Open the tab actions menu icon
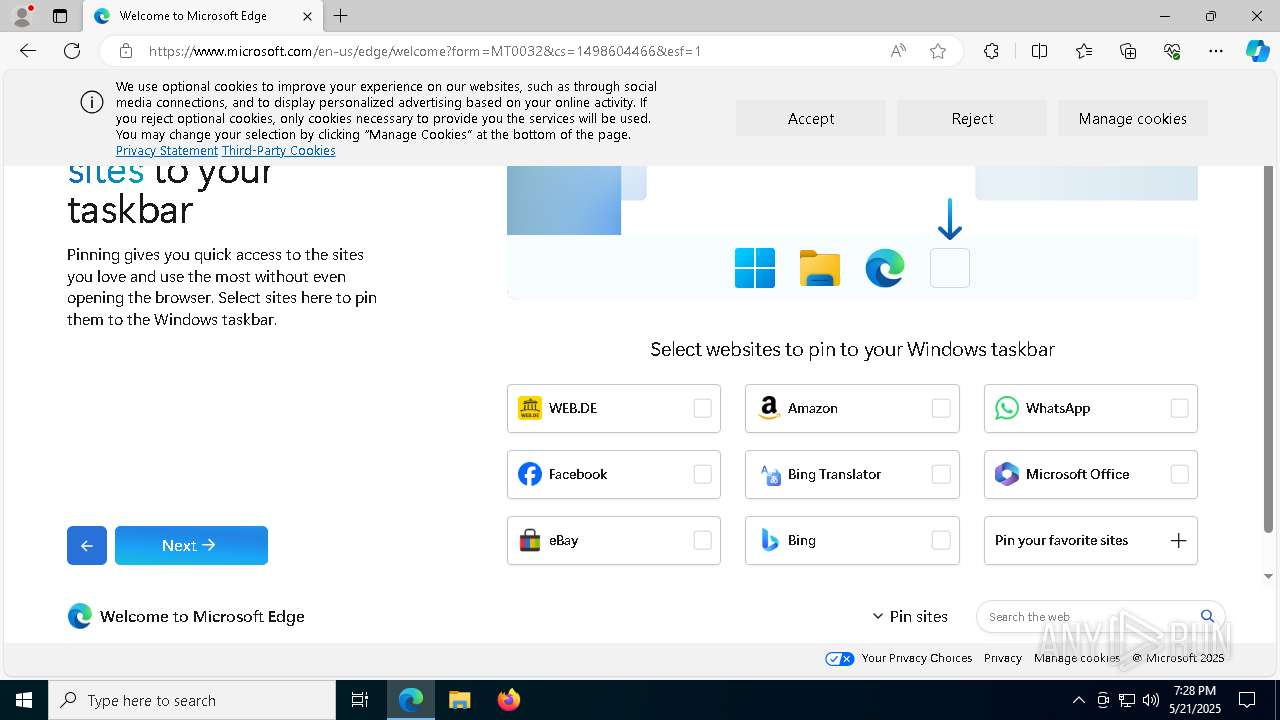The width and height of the screenshot is (1280, 720). (x=60, y=16)
